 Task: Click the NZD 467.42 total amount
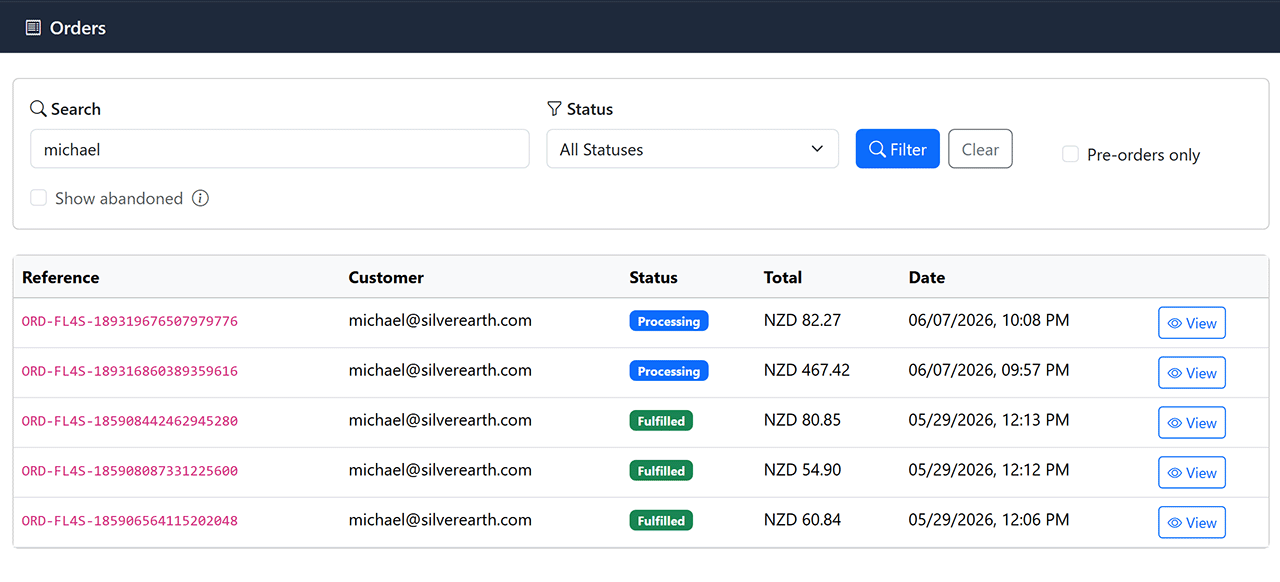coord(807,370)
